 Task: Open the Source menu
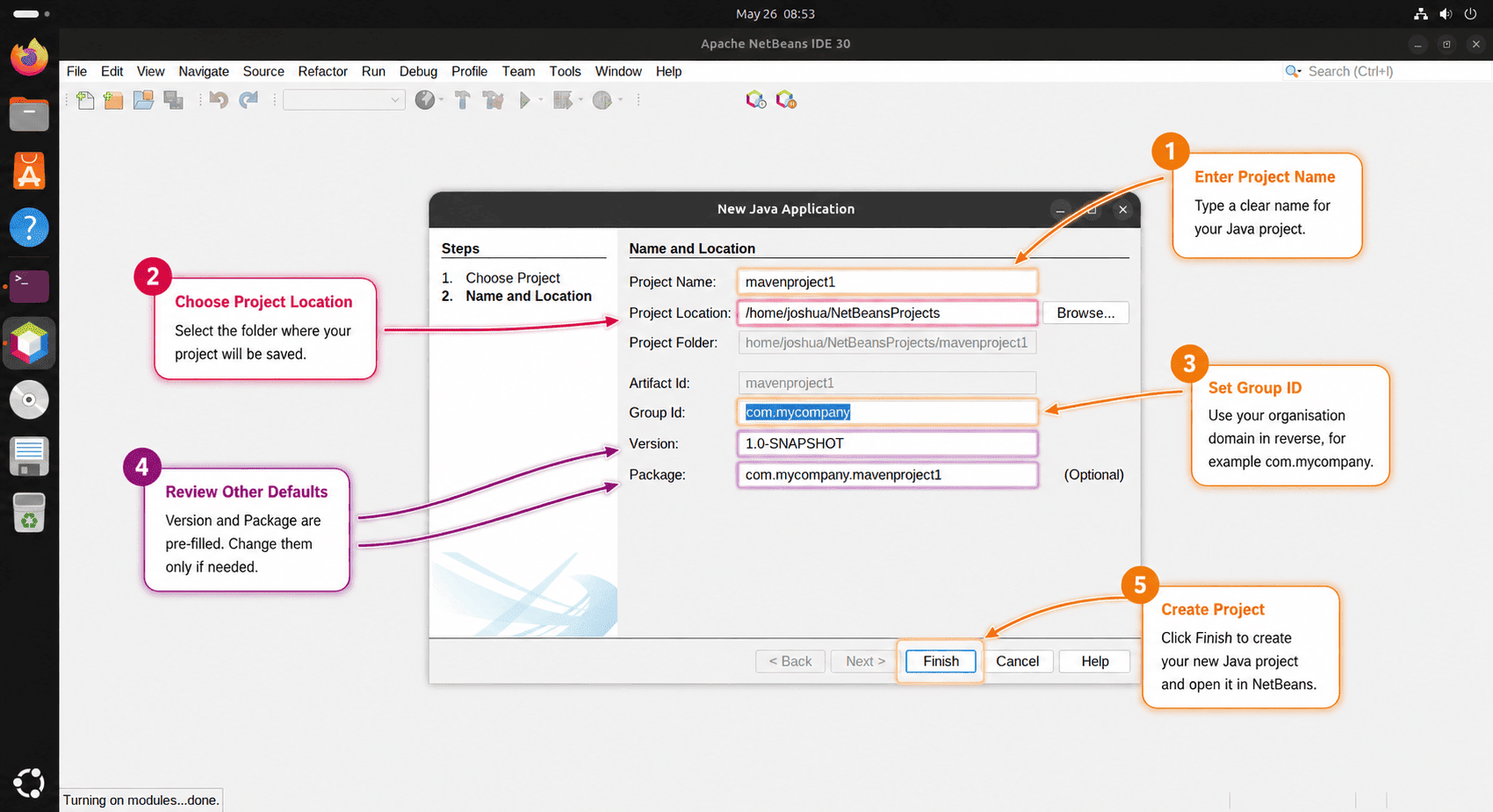(263, 71)
